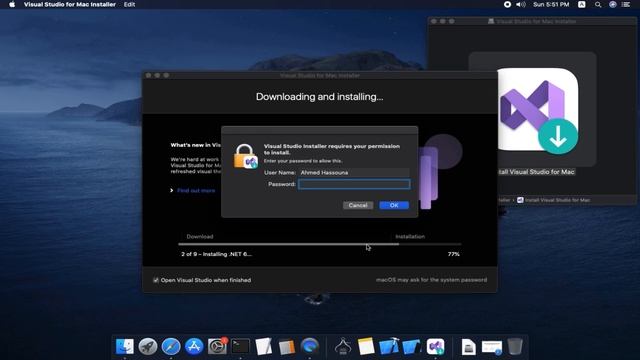
Task: Click the Downloading and installing heading
Action: pyautogui.click(x=320, y=97)
